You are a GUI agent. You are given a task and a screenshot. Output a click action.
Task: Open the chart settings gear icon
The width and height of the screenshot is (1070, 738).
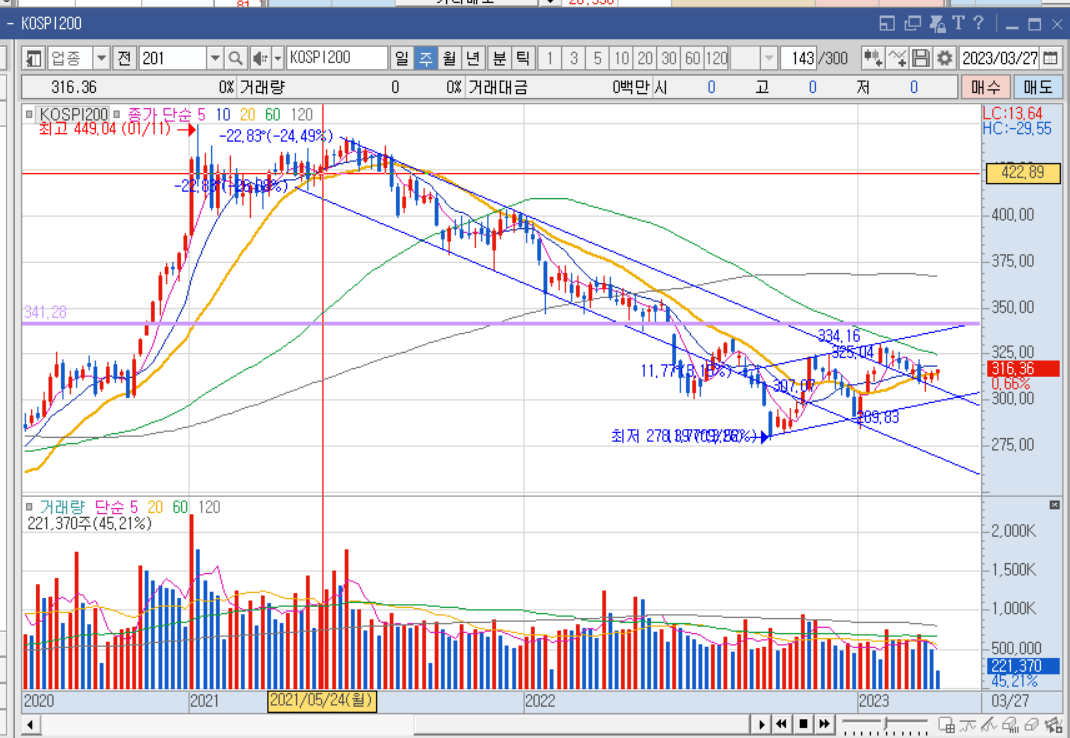944,58
